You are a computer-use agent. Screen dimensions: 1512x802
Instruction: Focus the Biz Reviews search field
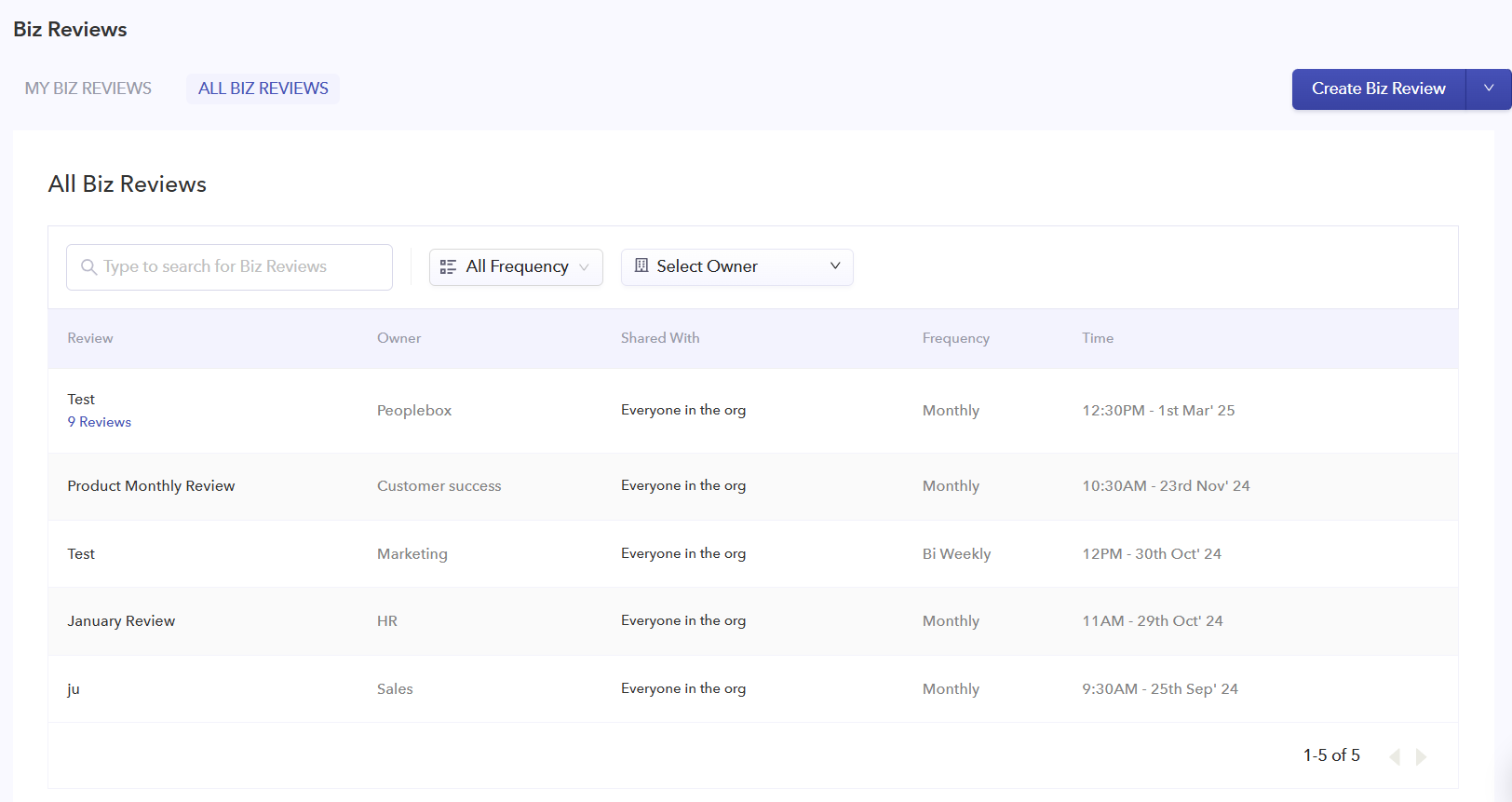coord(229,267)
